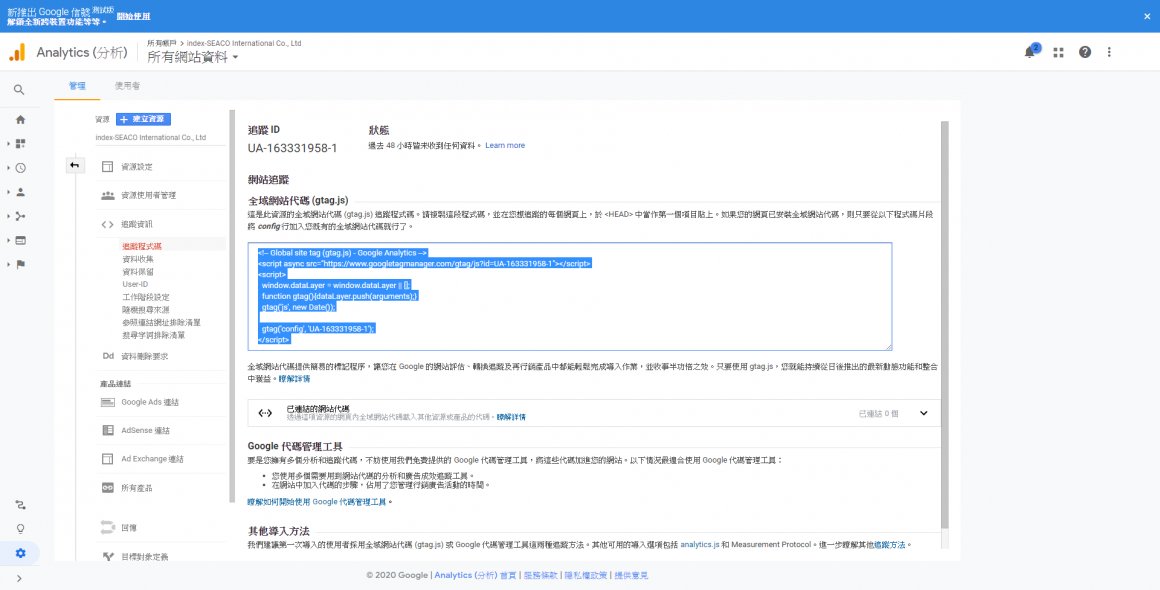
Task: Open the notifications bell
Action: coord(1030,52)
